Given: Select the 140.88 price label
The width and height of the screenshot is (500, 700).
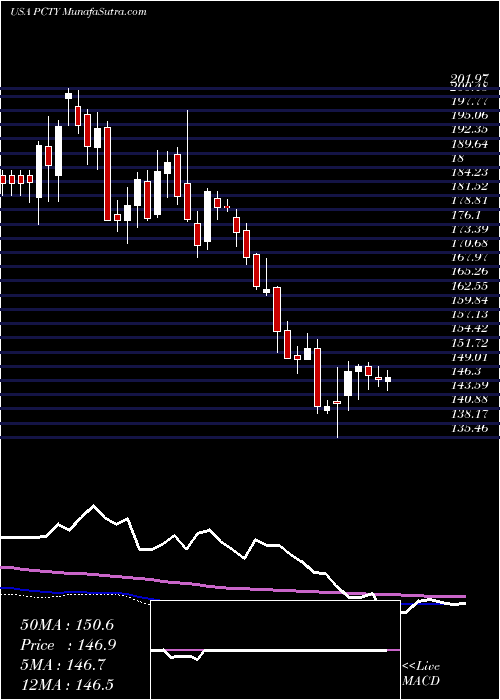Looking at the screenshot, I should 470,400.
